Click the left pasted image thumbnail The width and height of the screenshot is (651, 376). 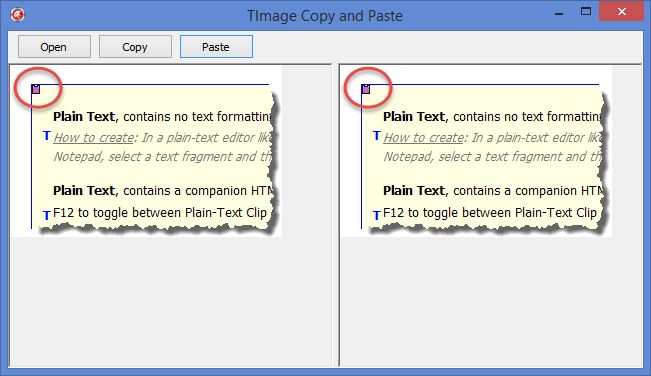(147, 151)
